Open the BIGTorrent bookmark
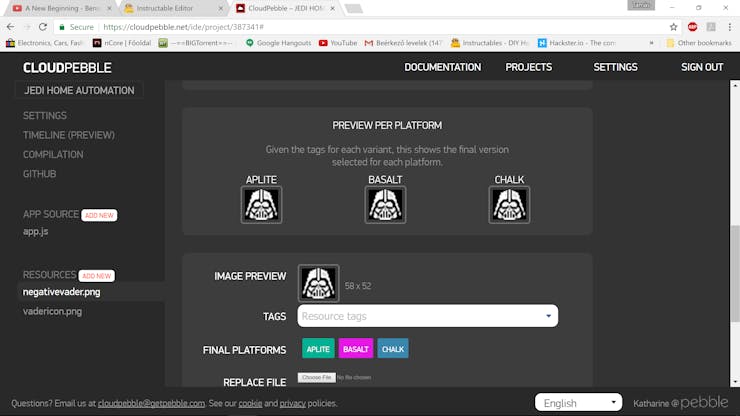 [196, 43]
